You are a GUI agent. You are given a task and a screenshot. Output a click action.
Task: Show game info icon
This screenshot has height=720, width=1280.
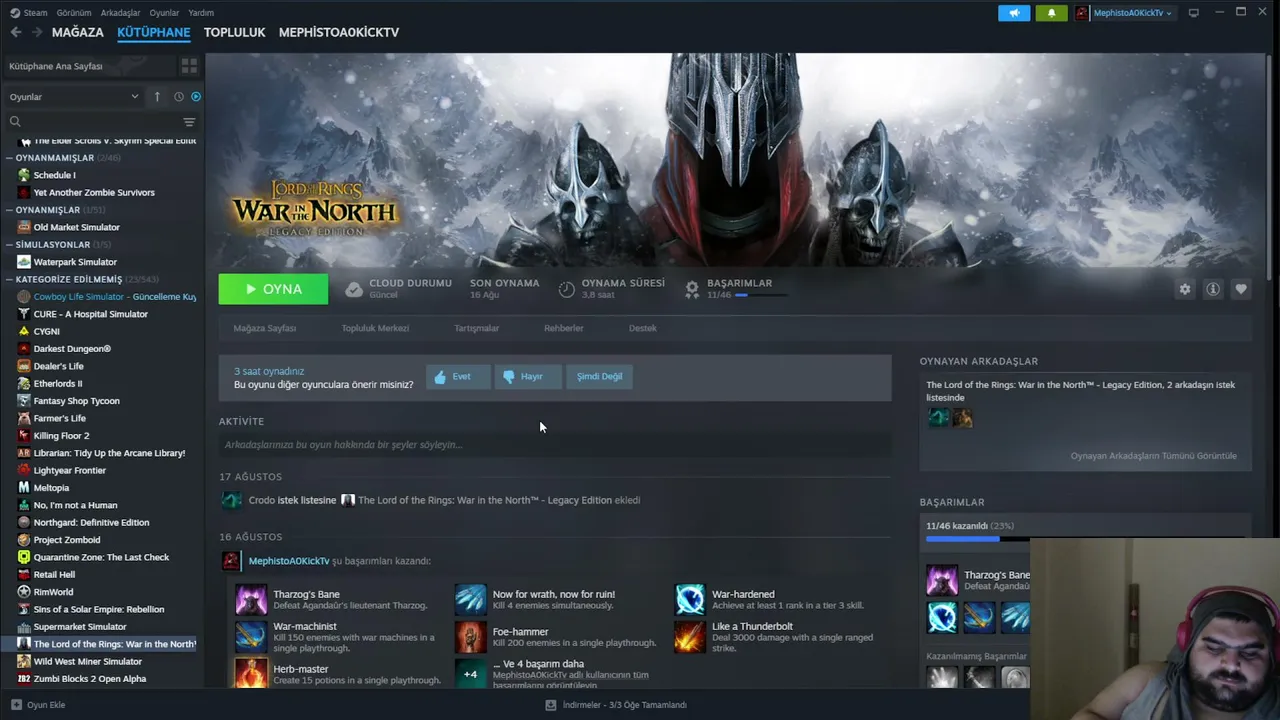click(x=1213, y=289)
